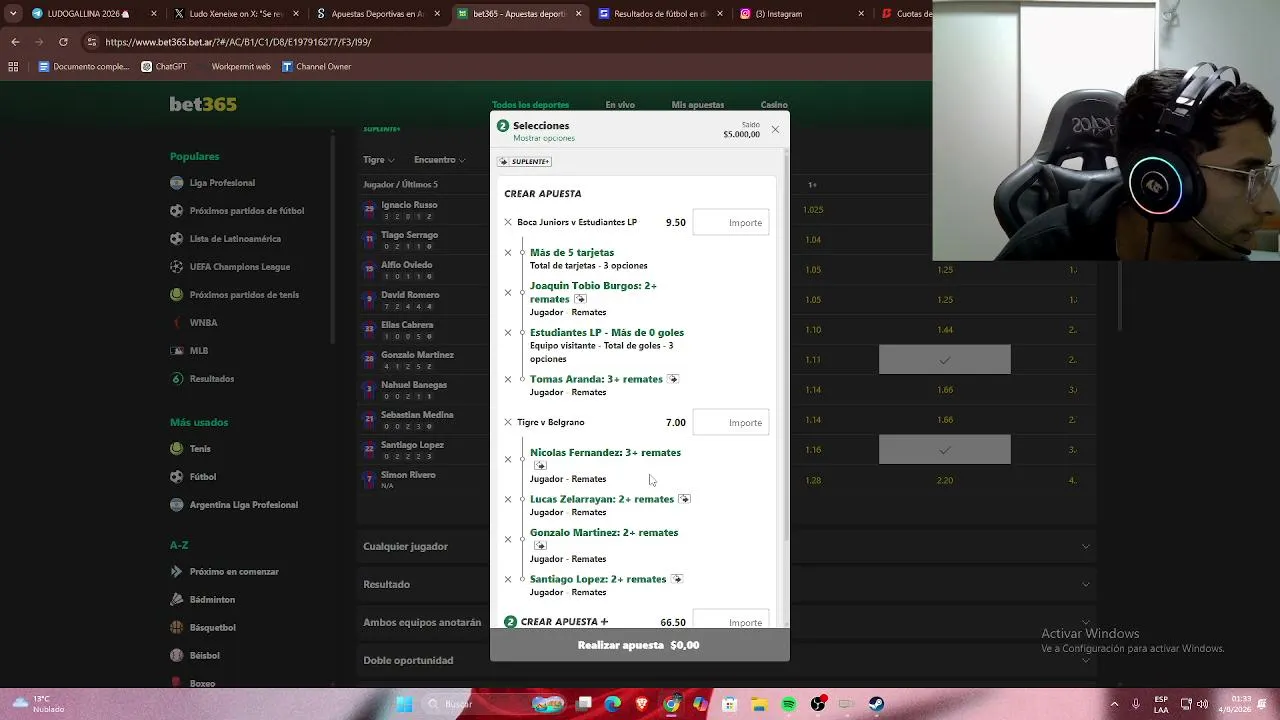Click substitute icon under Nicolas Fernandez
The image size is (1280, 720).
pyautogui.click(x=540, y=466)
